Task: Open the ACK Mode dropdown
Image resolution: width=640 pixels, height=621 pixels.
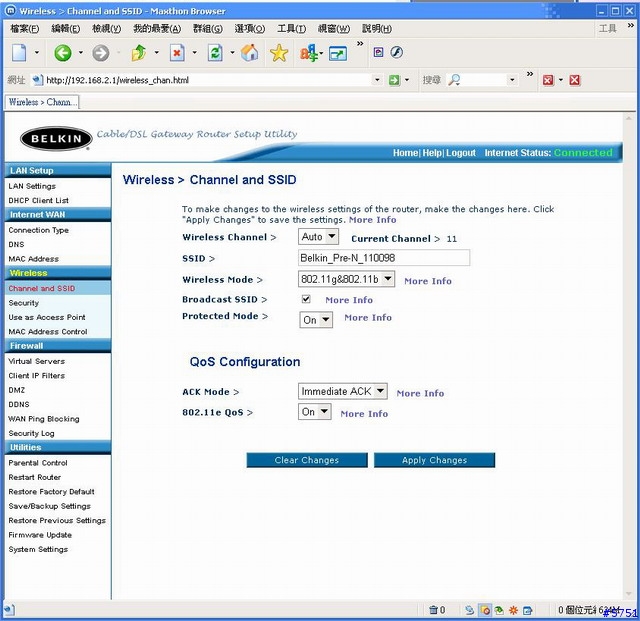Action: click(342, 391)
